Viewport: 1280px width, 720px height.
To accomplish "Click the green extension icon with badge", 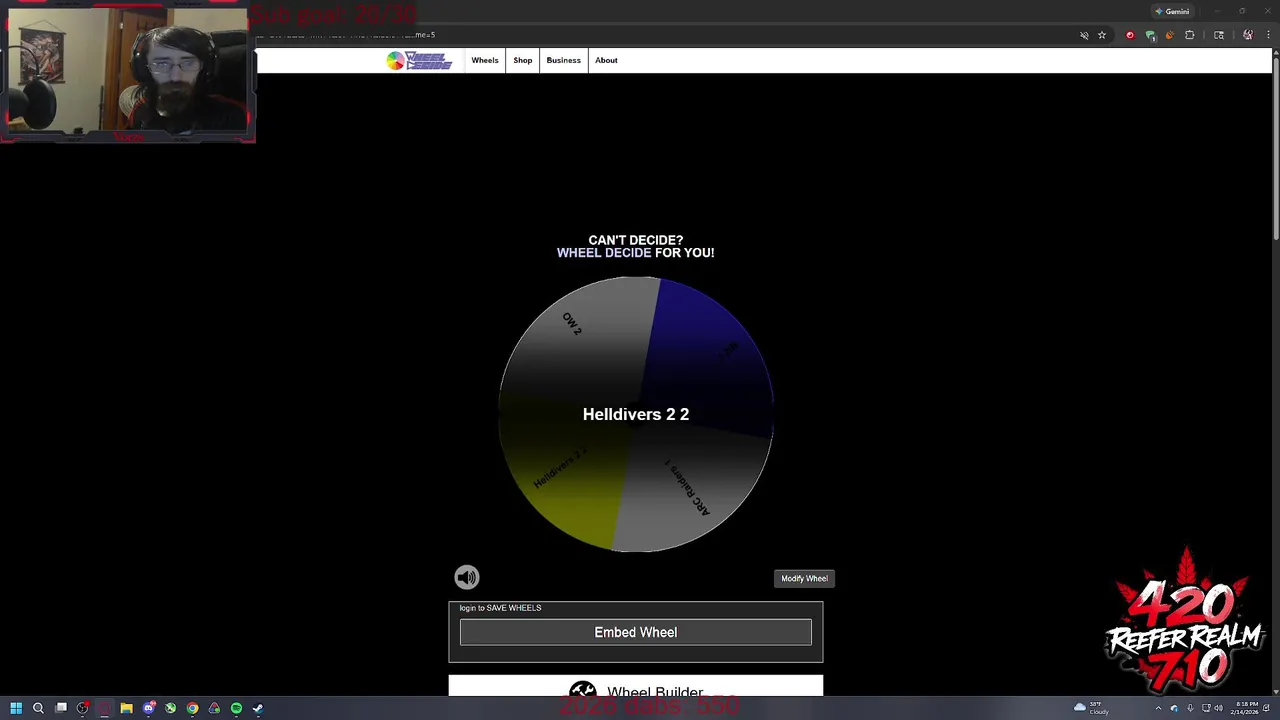I will click(1151, 36).
